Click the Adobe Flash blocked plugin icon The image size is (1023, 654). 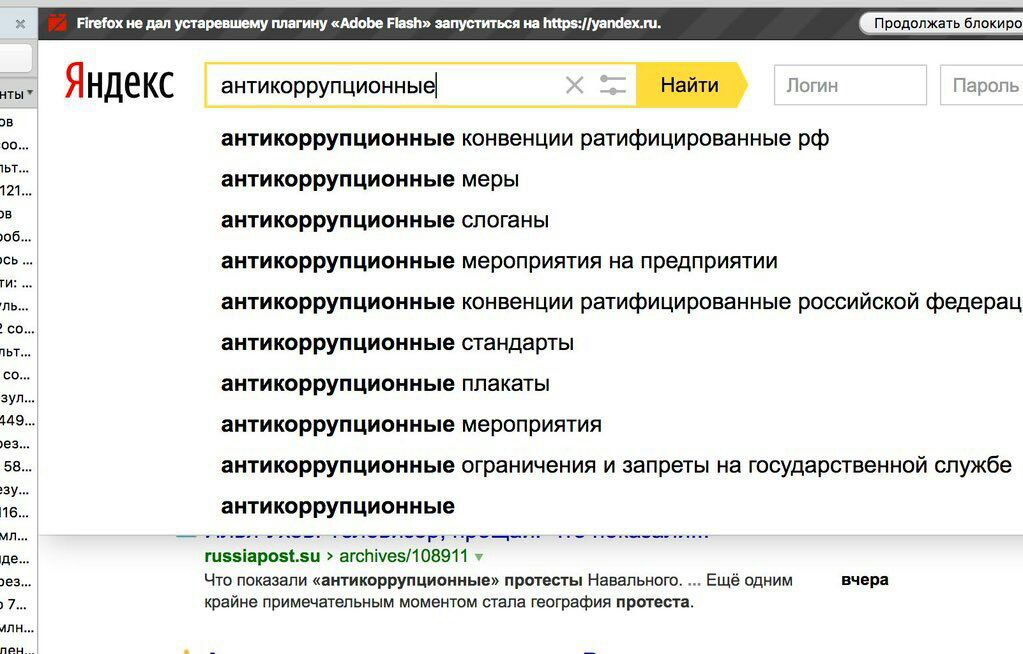tap(57, 23)
